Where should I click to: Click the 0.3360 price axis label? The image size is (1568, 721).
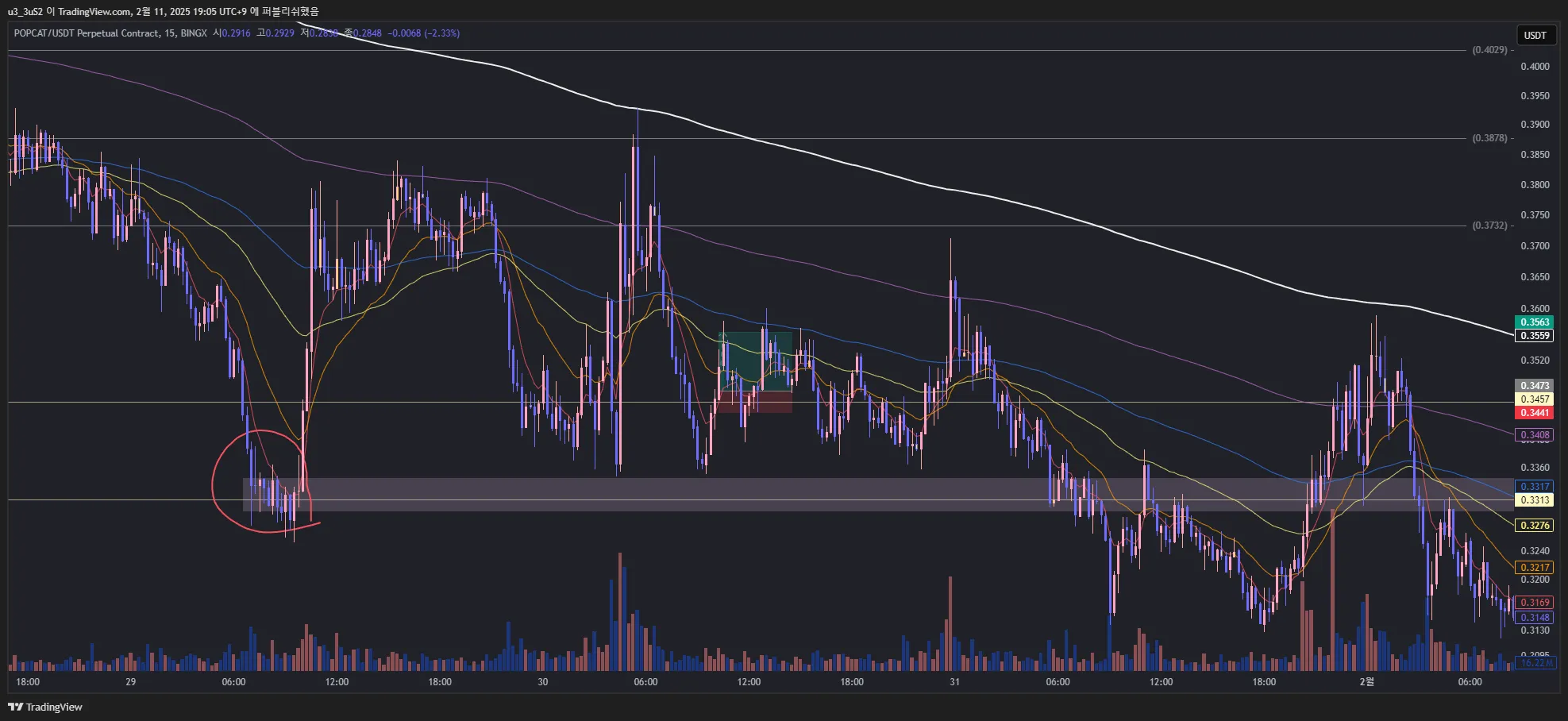click(1535, 468)
